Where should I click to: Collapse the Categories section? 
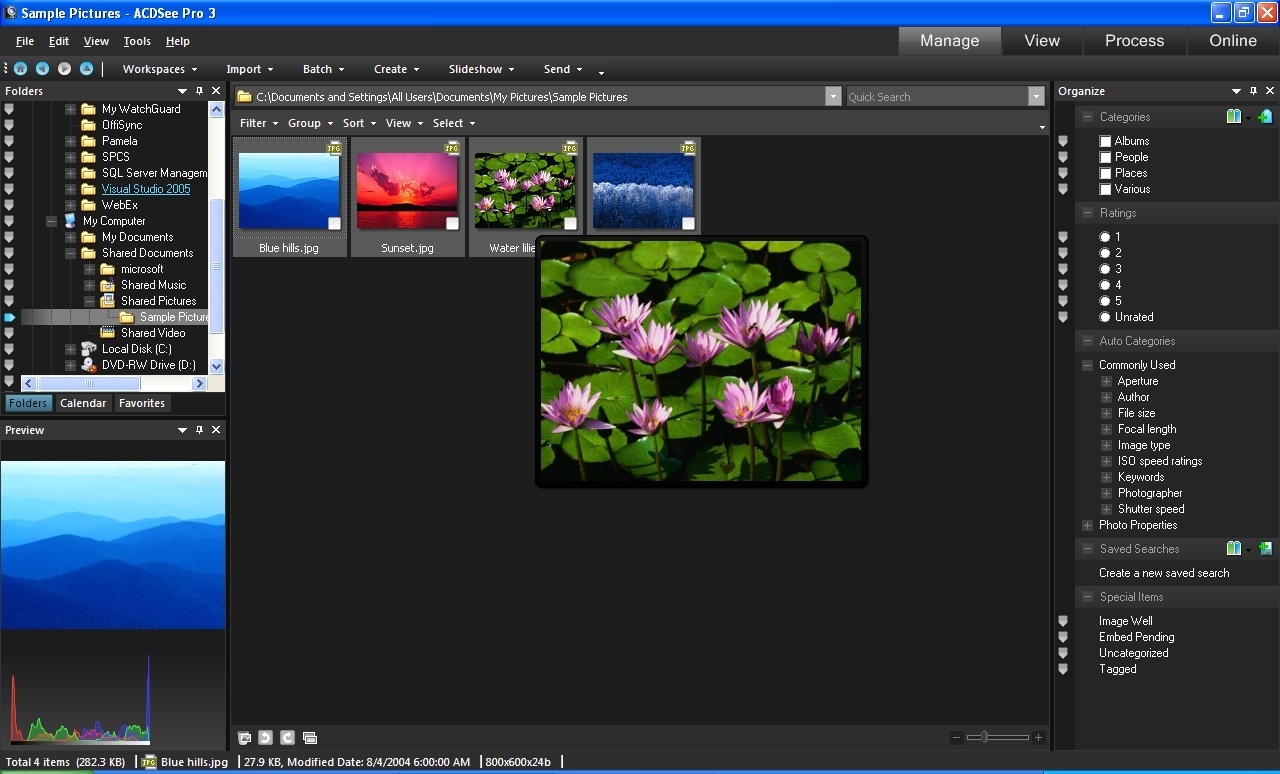tap(1086, 116)
